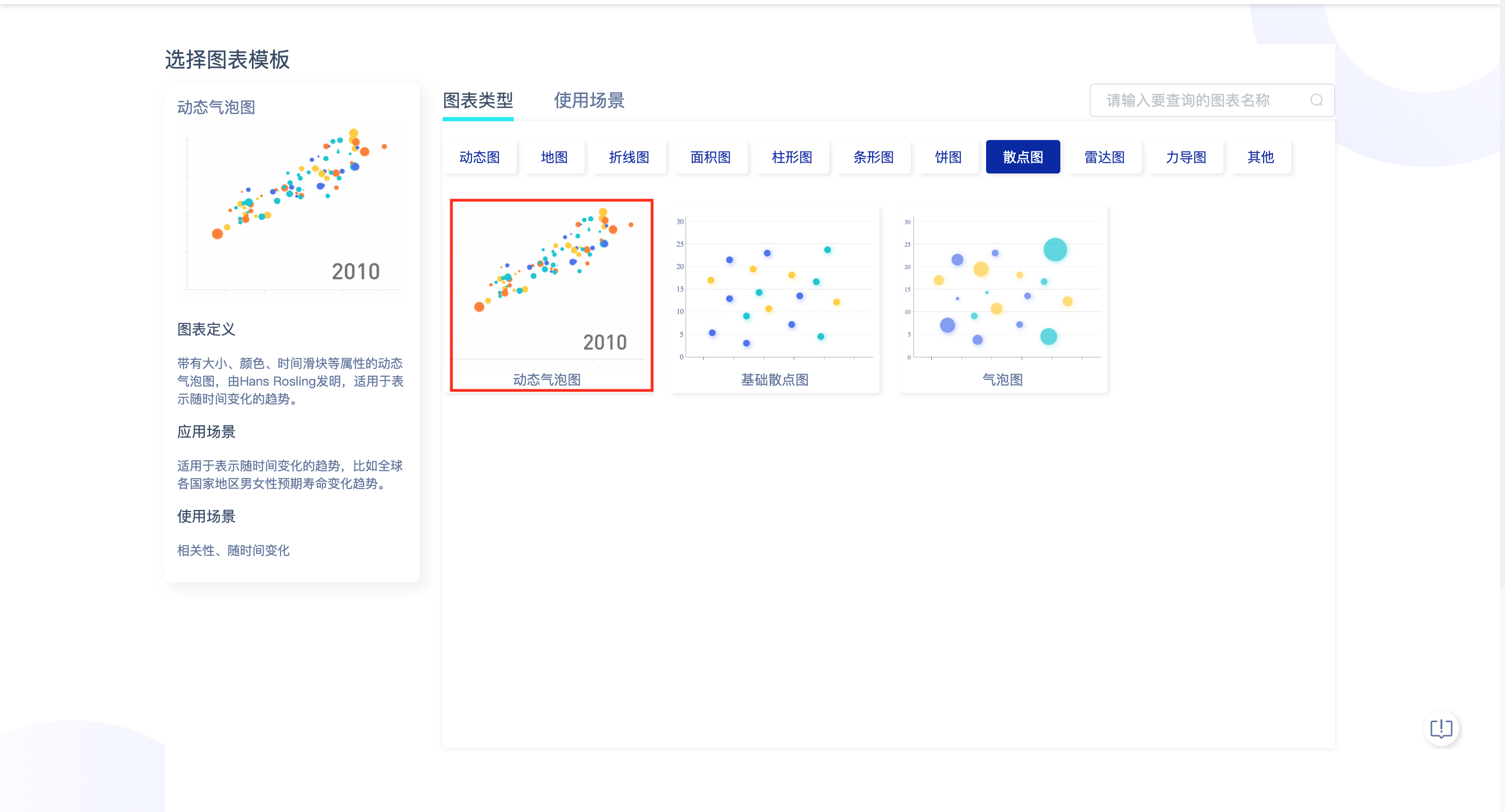Select the 其他 chart category

(1261, 157)
